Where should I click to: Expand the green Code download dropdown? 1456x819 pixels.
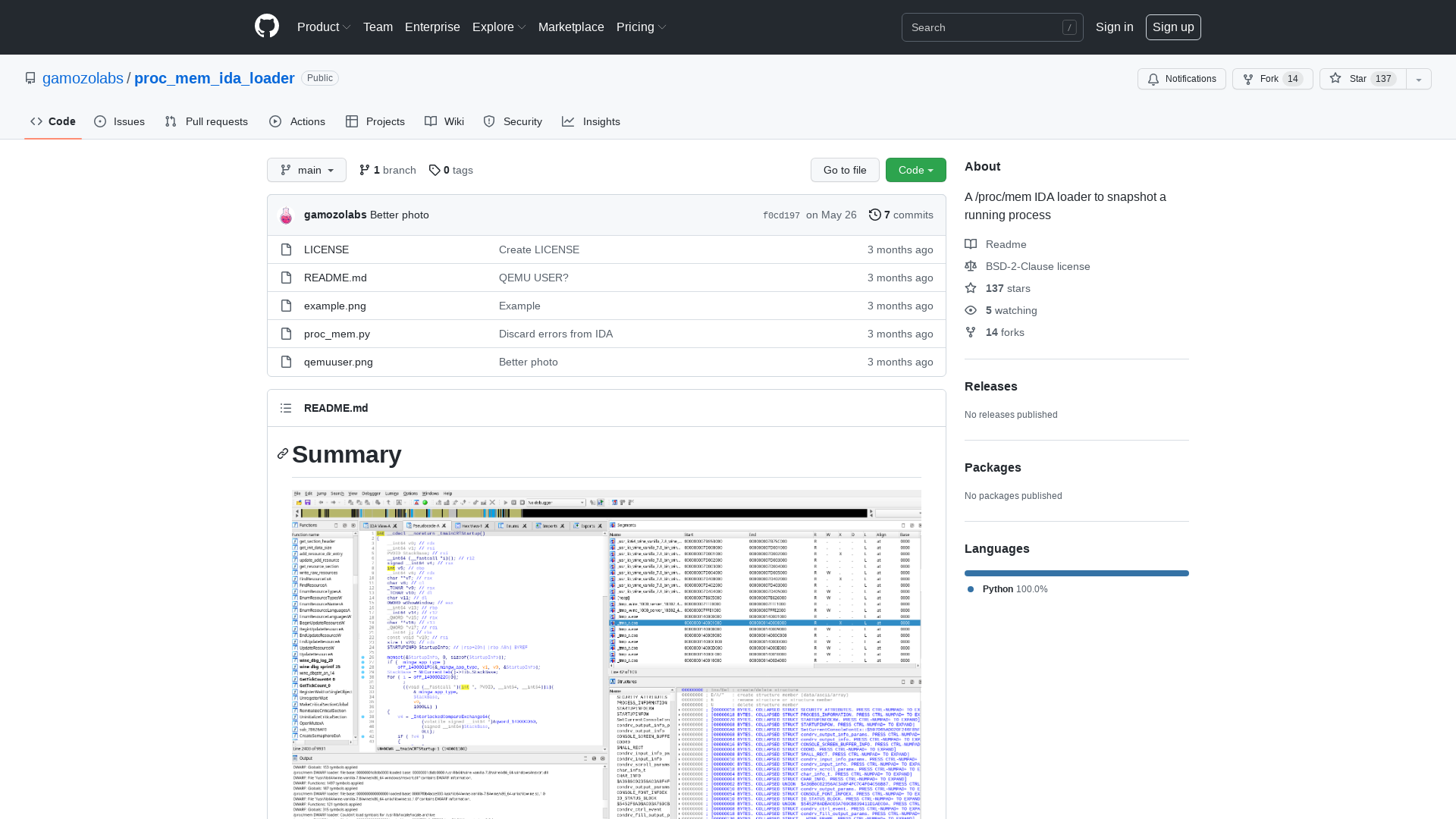[x=915, y=170]
